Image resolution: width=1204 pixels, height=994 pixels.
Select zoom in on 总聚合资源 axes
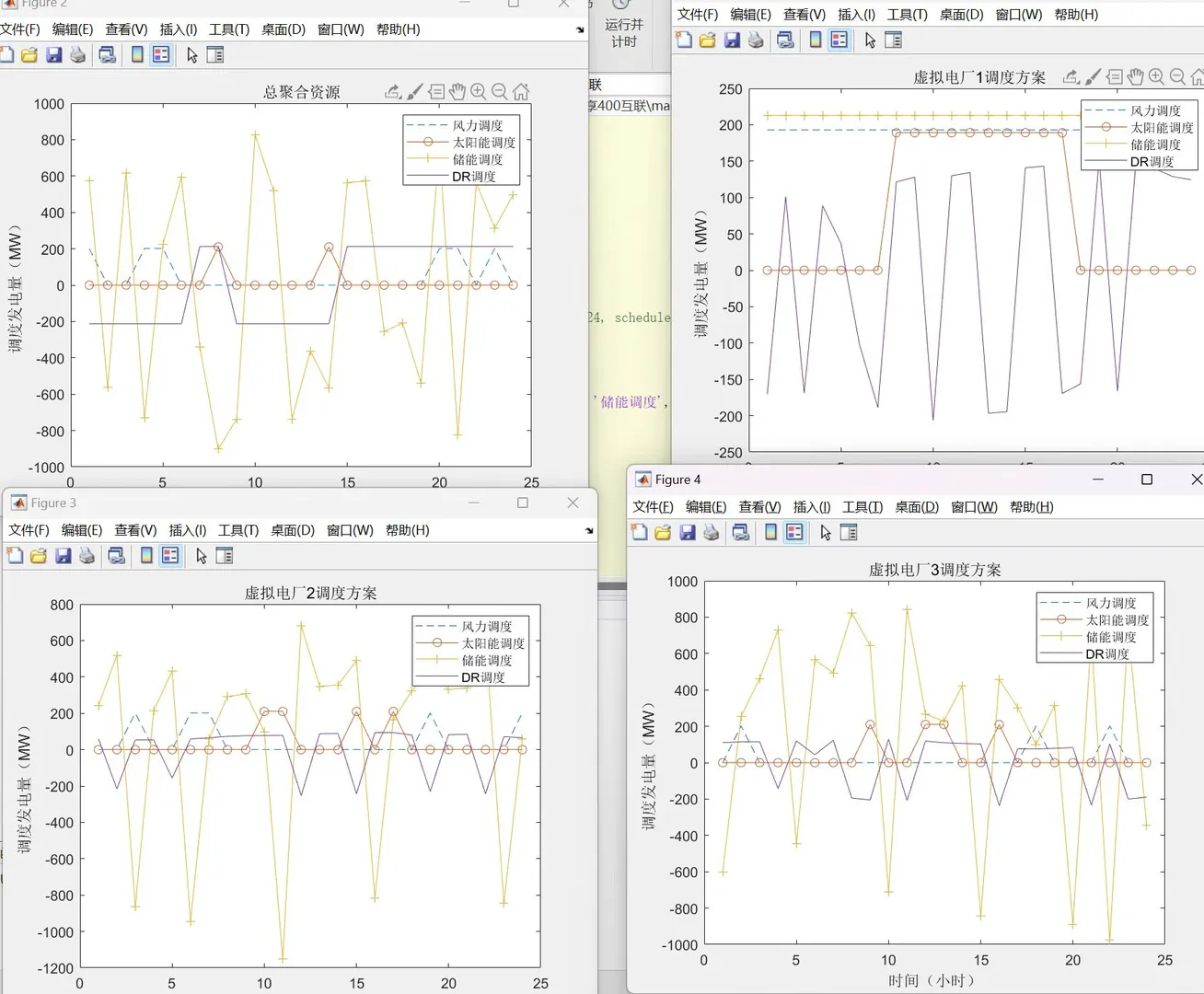479,92
